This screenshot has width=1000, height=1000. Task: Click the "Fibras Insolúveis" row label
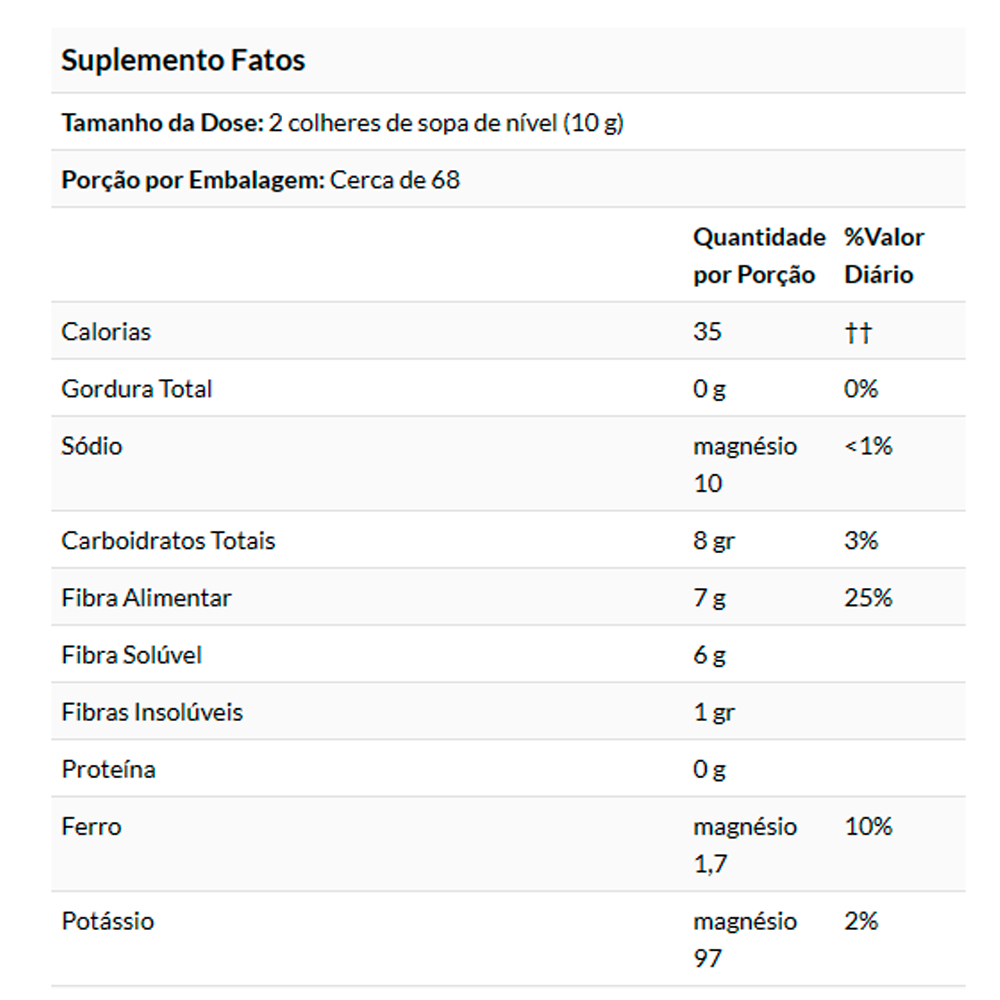click(152, 712)
